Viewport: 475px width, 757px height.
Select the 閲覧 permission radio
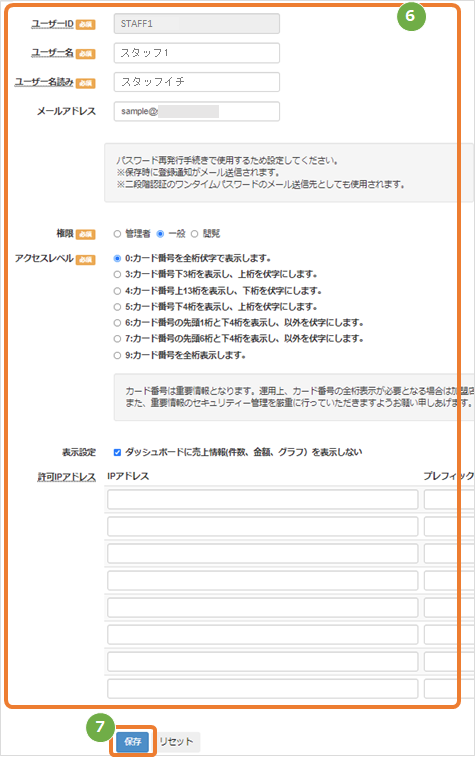click(194, 234)
